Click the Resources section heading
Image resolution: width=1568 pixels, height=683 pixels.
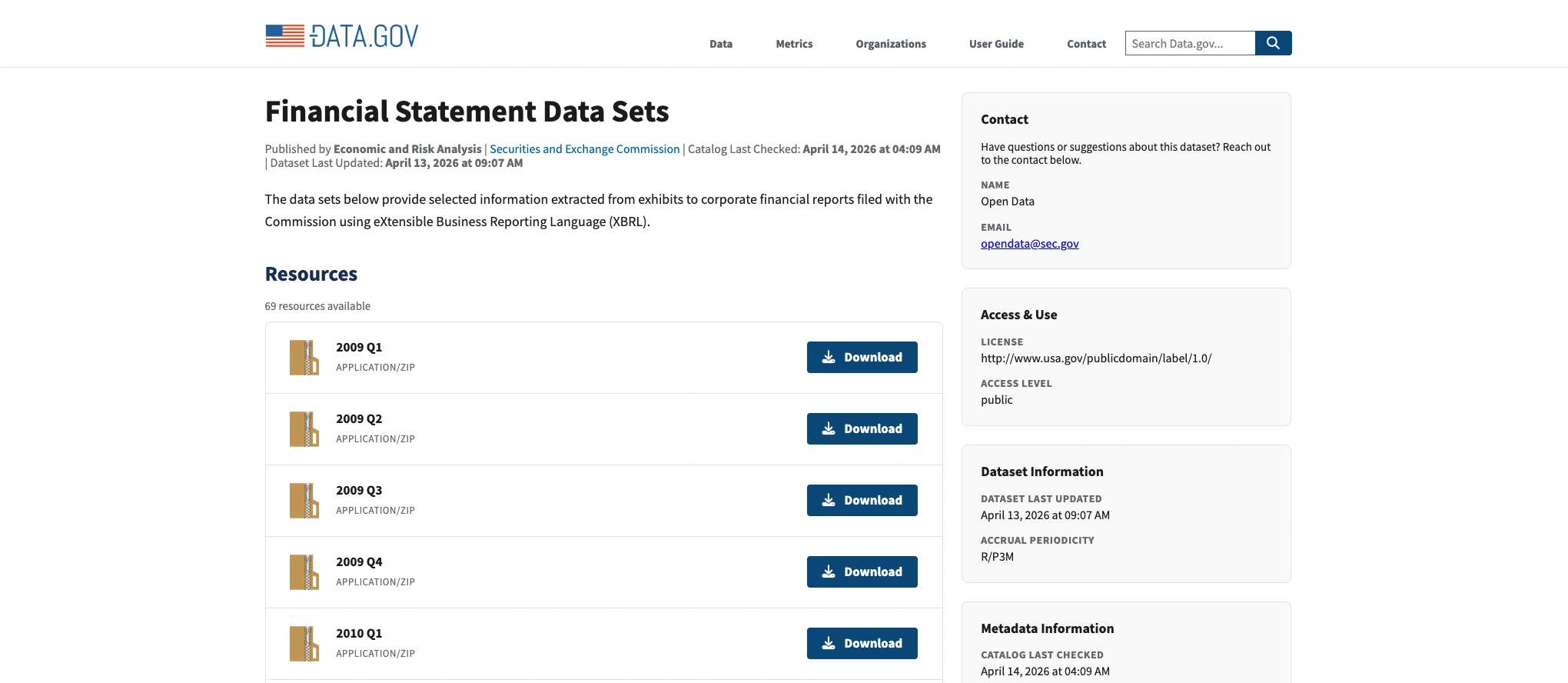311,275
